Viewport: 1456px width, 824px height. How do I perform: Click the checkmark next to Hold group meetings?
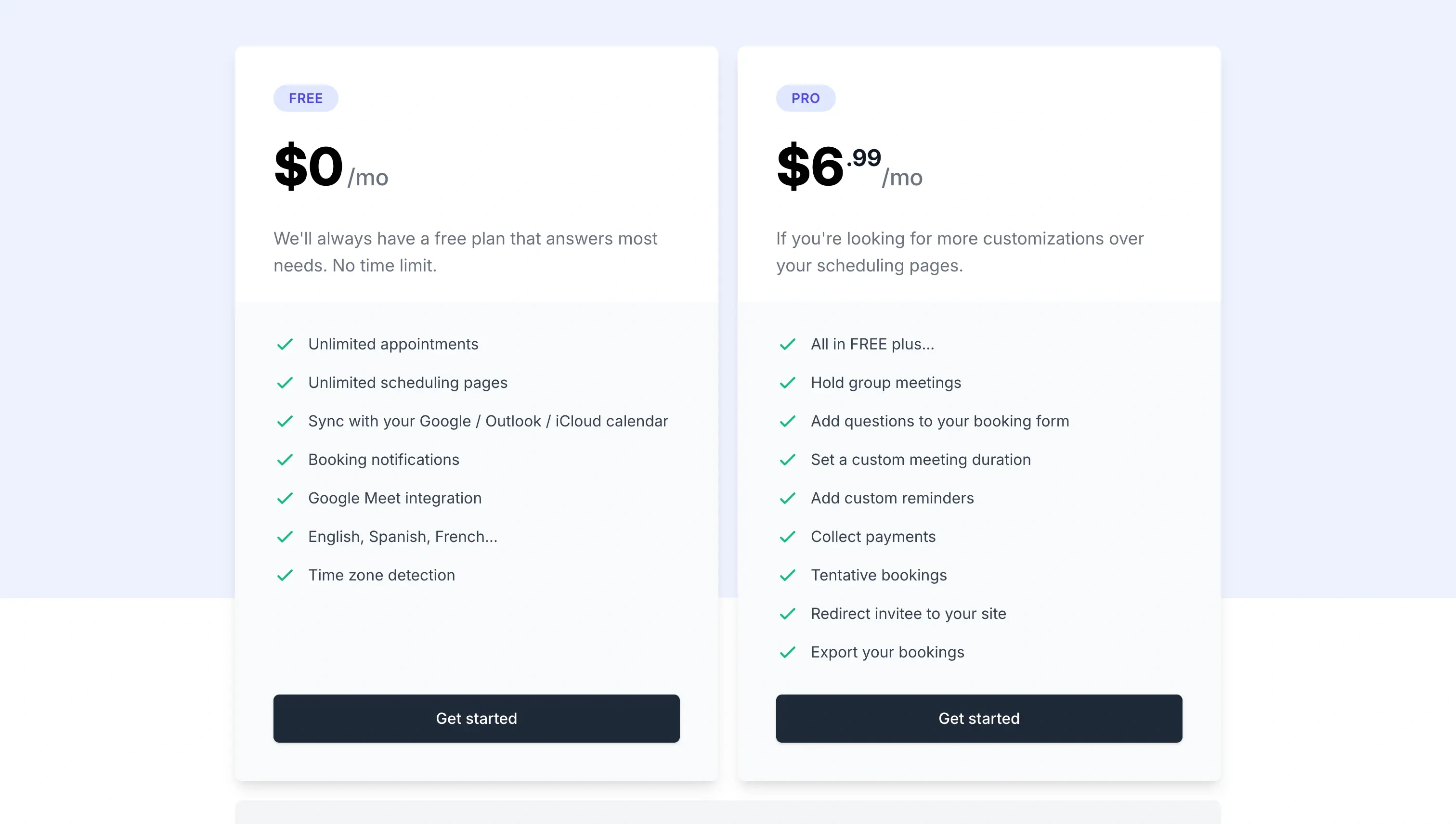click(x=787, y=383)
